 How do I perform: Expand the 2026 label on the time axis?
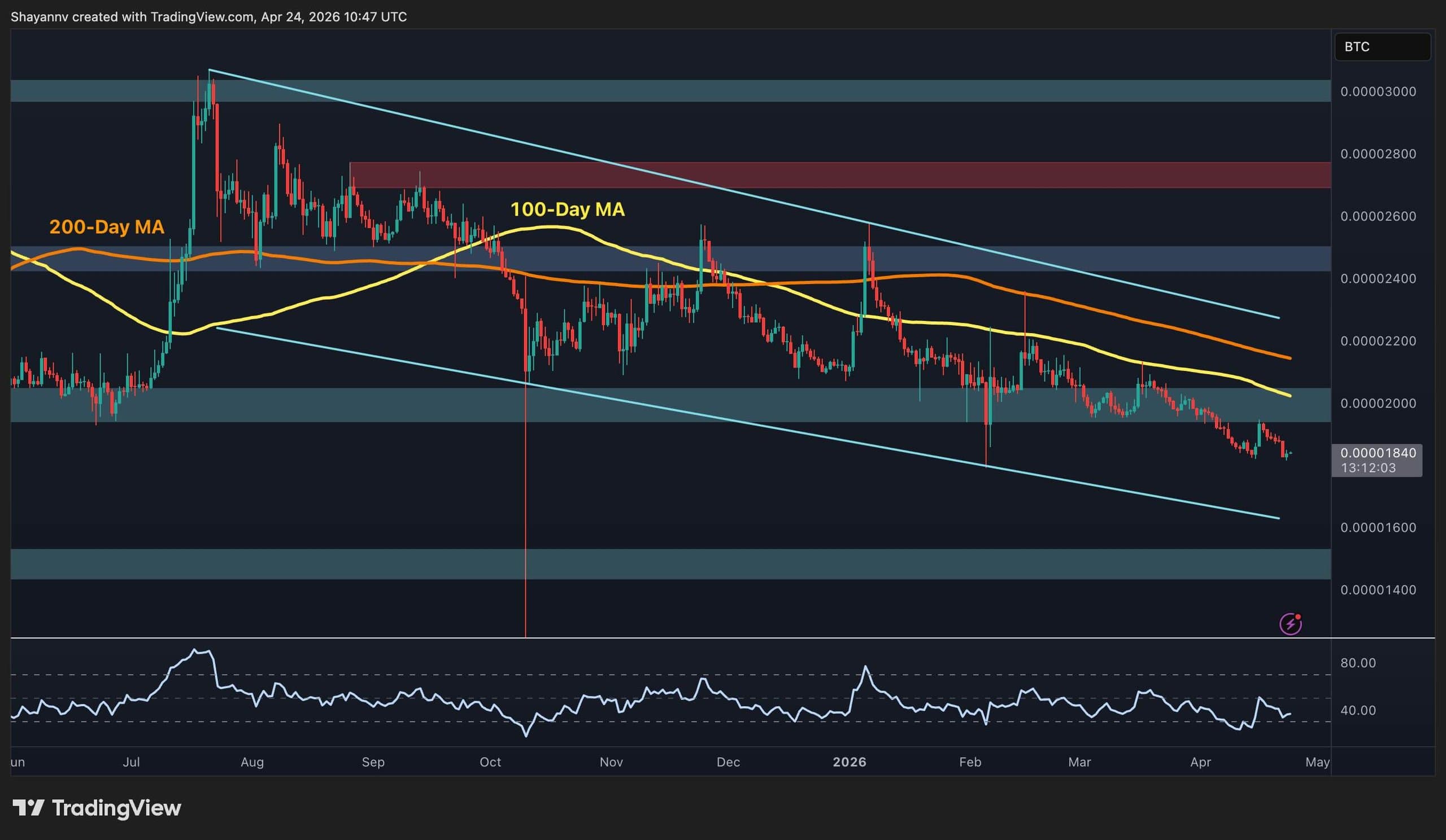tap(851, 763)
